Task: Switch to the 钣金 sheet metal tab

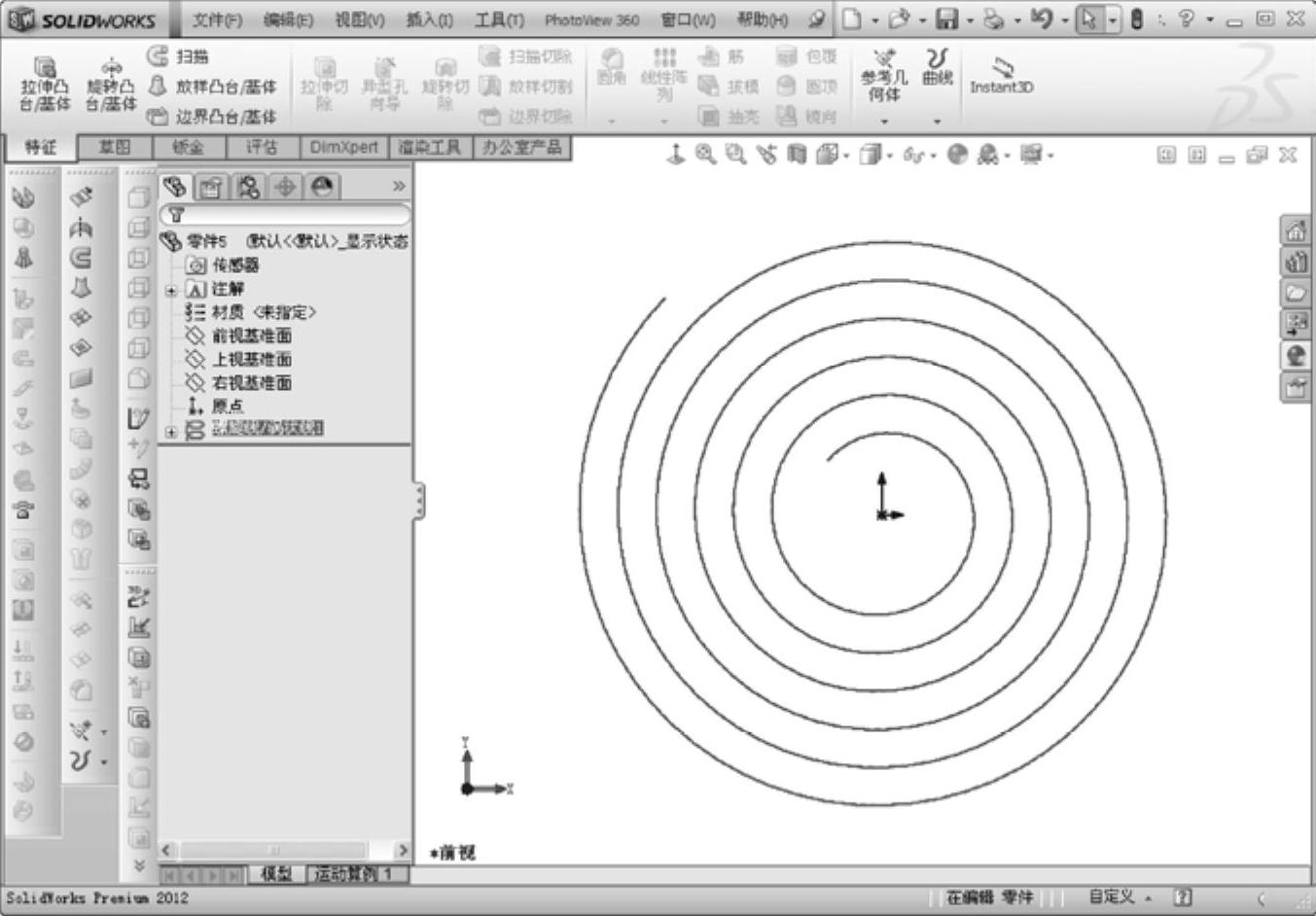Action: (x=189, y=147)
